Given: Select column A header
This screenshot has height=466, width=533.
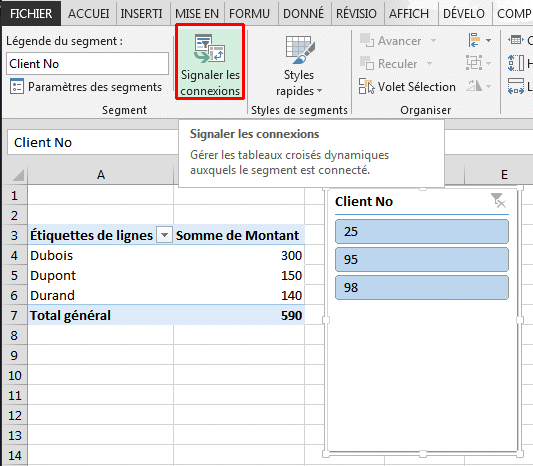Looking at the screenshot, I should 101,175.
